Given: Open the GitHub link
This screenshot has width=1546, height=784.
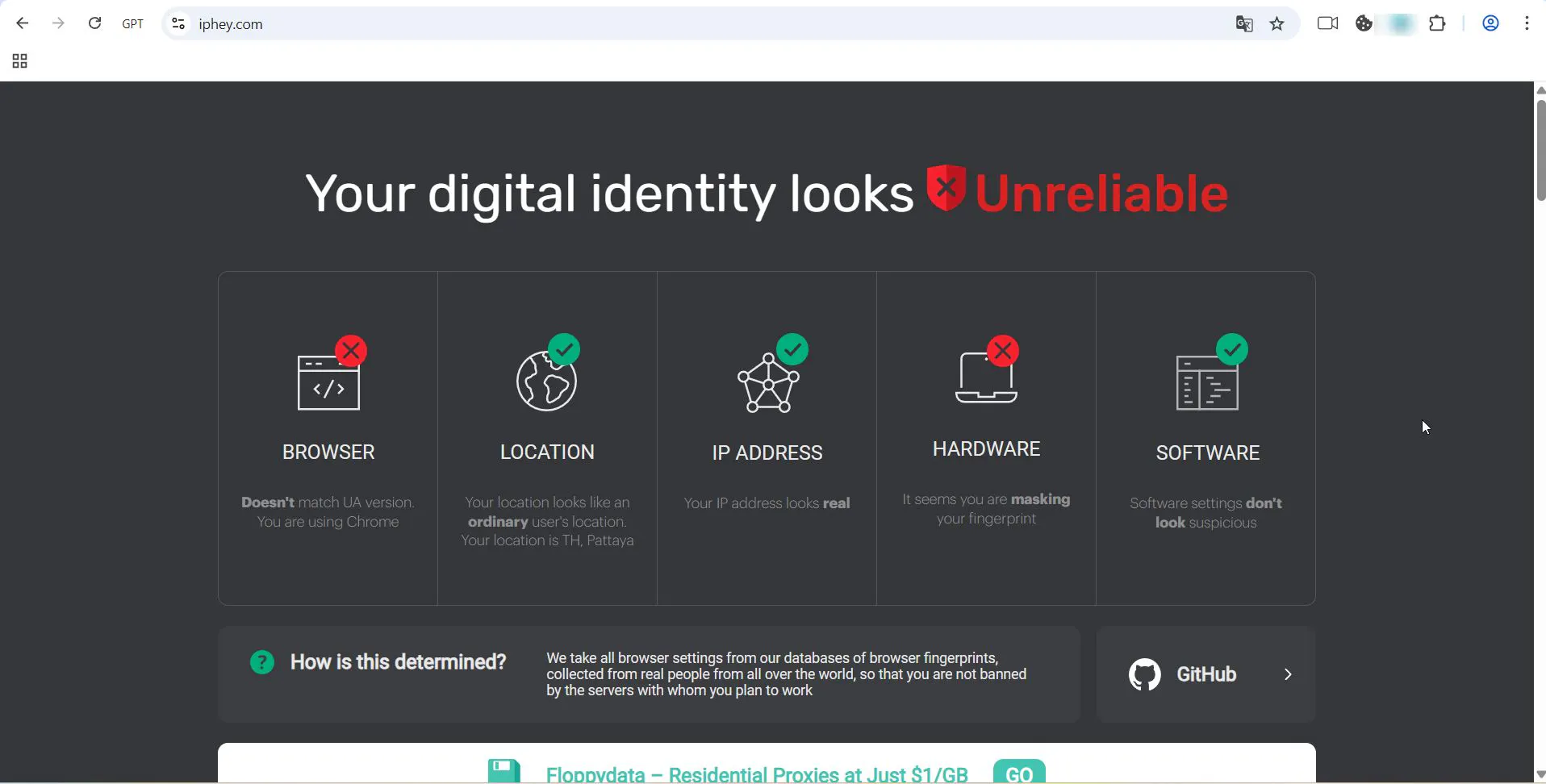Looking at the screenshot, I should (1206, 674).
